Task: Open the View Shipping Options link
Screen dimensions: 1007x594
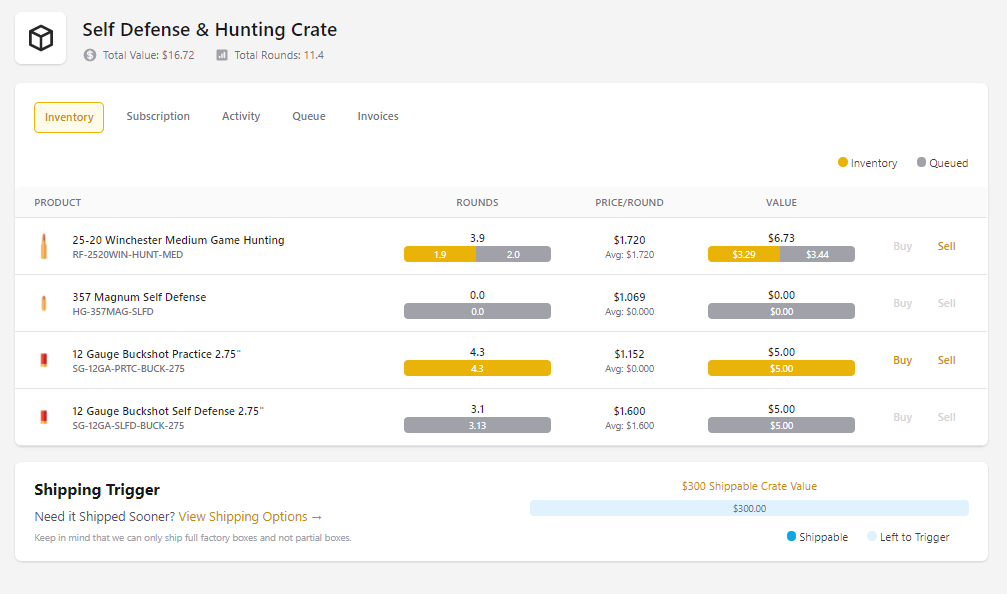Action: pos(250,517)
